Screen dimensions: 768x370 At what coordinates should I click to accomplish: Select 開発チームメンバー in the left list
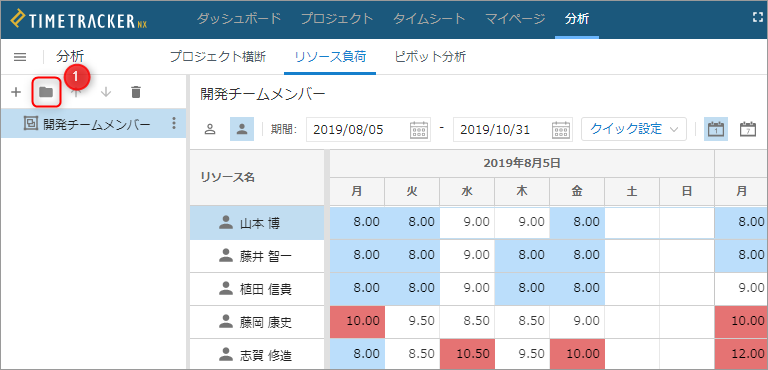pos(93,124)
